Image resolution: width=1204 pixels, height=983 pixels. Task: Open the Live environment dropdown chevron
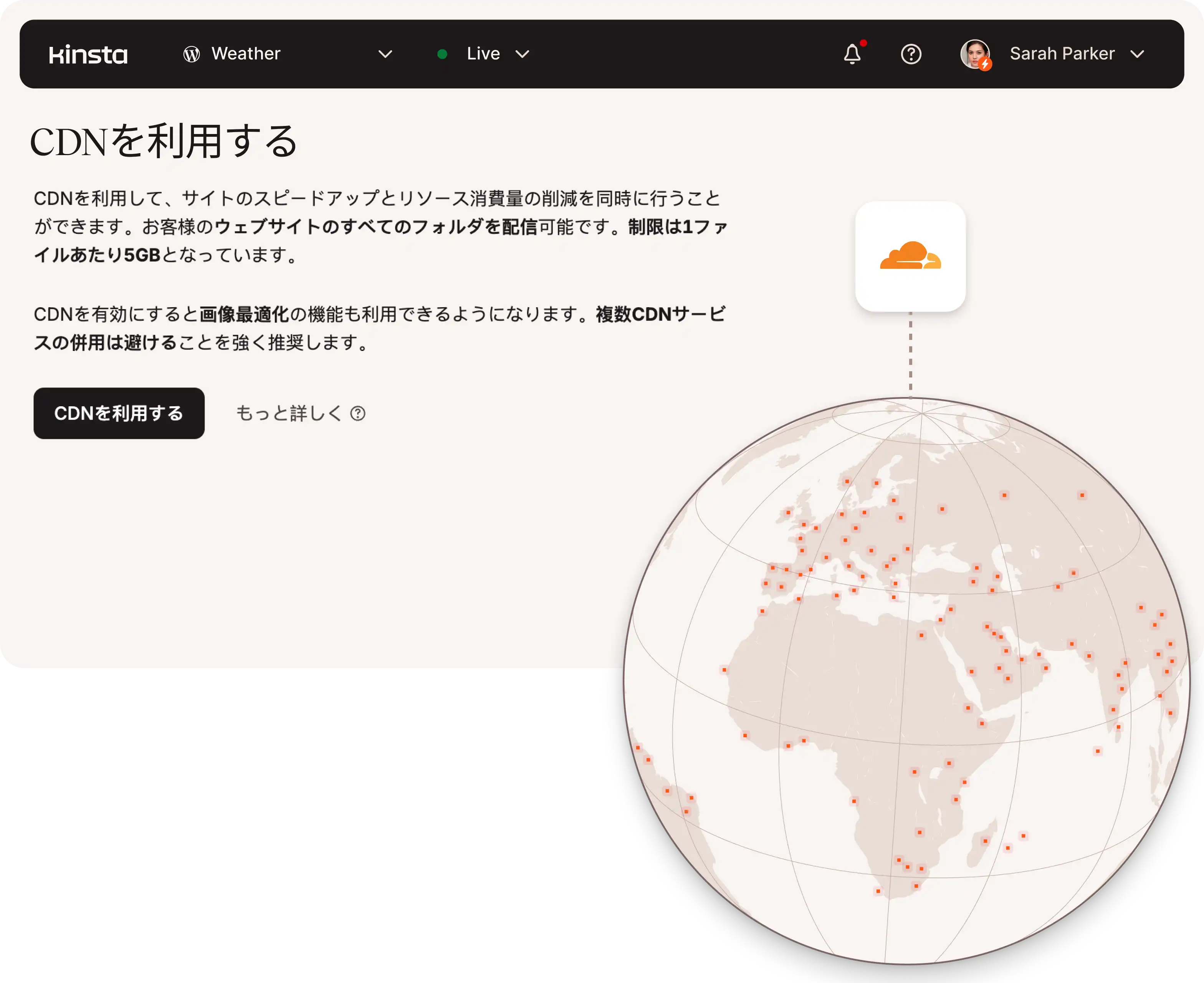click(522, 55)
